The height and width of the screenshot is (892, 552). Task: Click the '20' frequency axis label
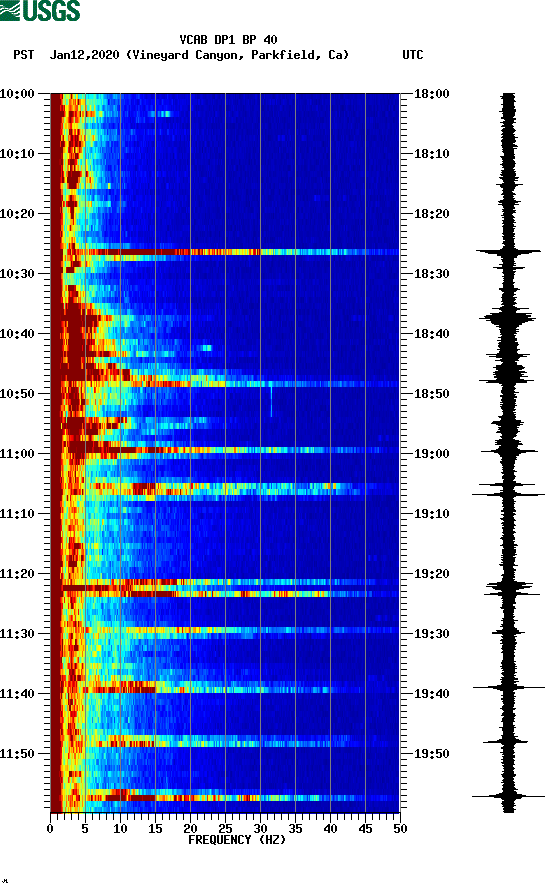(x=190, y=829)
